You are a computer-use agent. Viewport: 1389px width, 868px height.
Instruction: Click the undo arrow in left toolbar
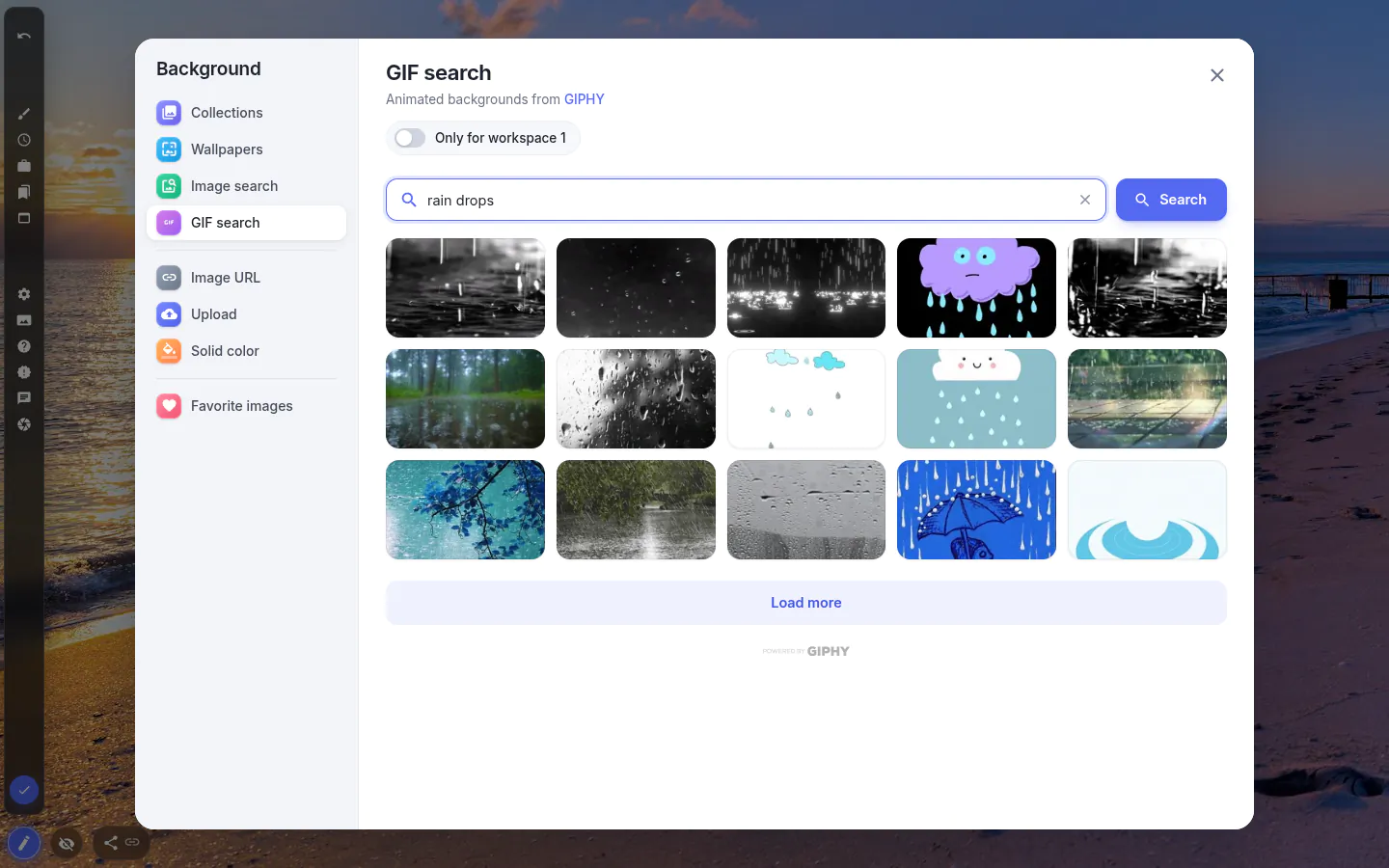(x=24, y=36)
